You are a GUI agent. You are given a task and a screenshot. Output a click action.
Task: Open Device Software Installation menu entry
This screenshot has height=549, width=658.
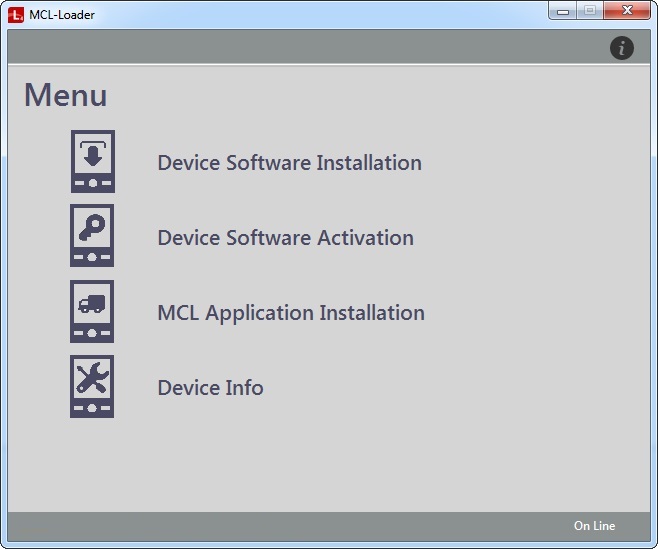point(290,163)
